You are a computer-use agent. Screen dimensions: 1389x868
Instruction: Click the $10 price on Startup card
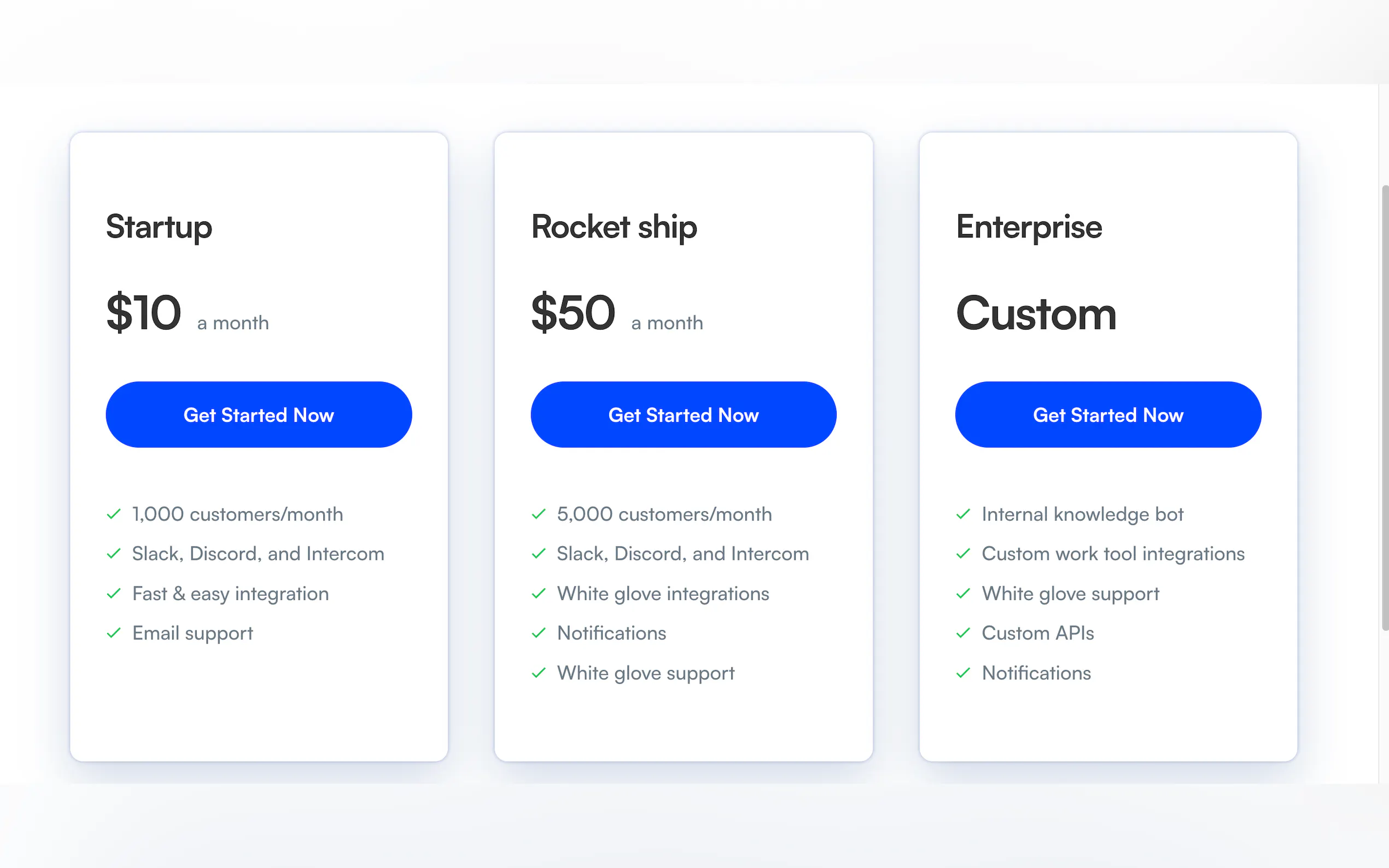click(144, 313)
